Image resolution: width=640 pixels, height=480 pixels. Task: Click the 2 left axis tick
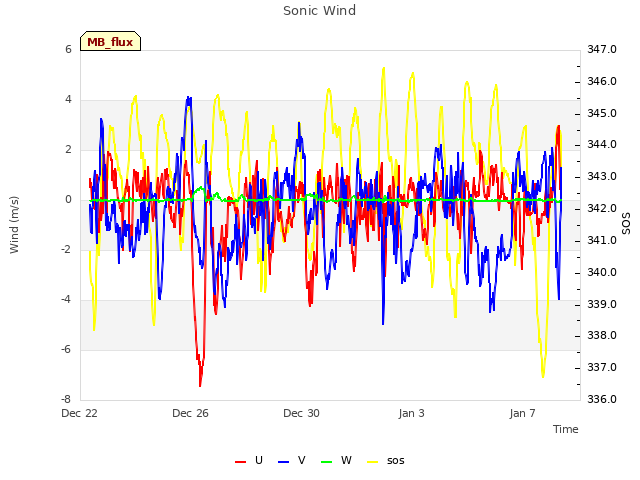(x=68, y=149)
